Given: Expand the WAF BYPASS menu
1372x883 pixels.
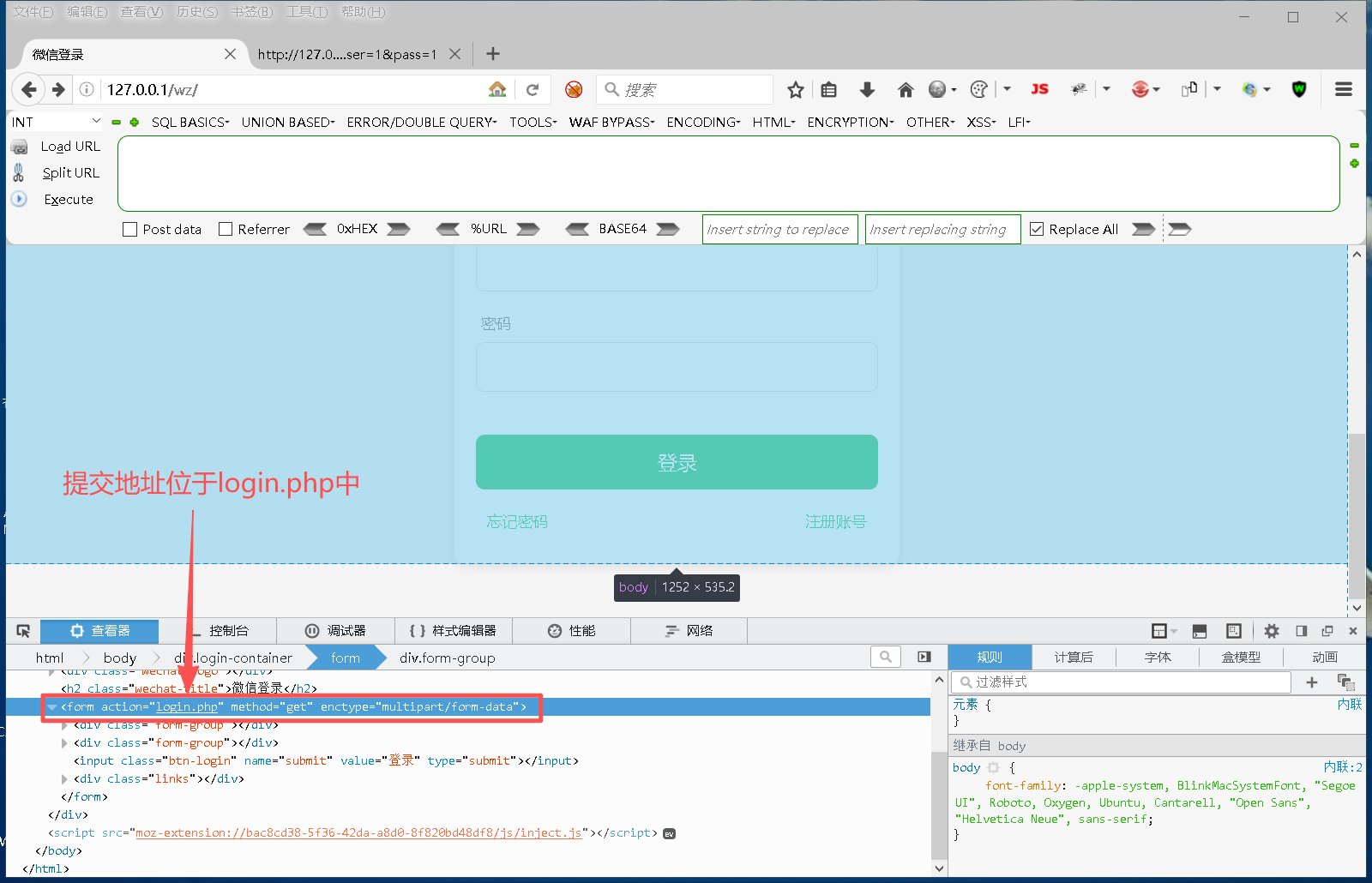Looking at the screenshot, I should pos(611,122).
